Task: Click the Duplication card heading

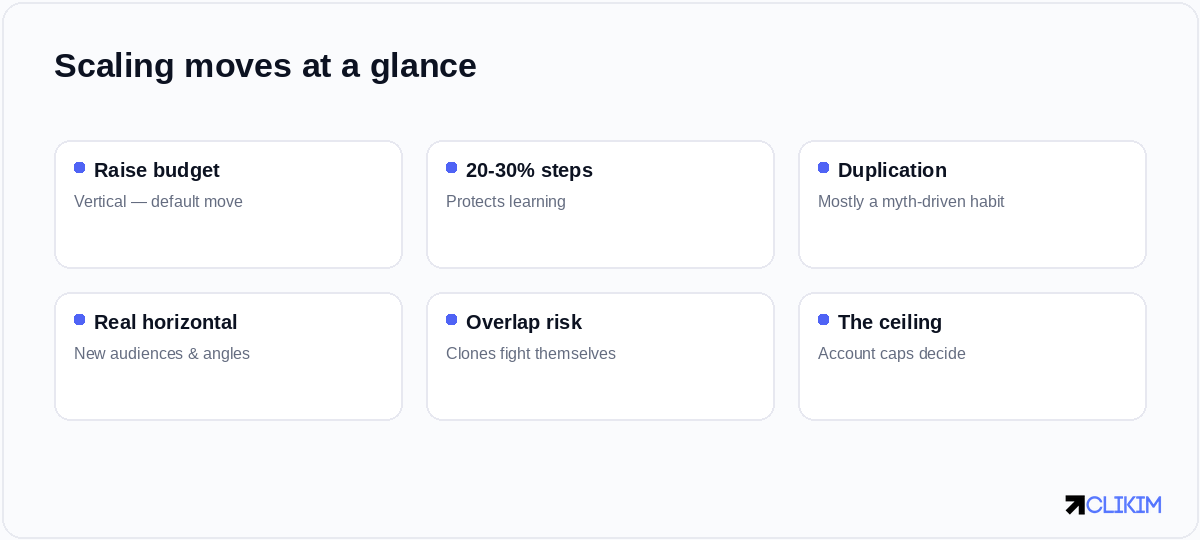Action: [892, 170]
